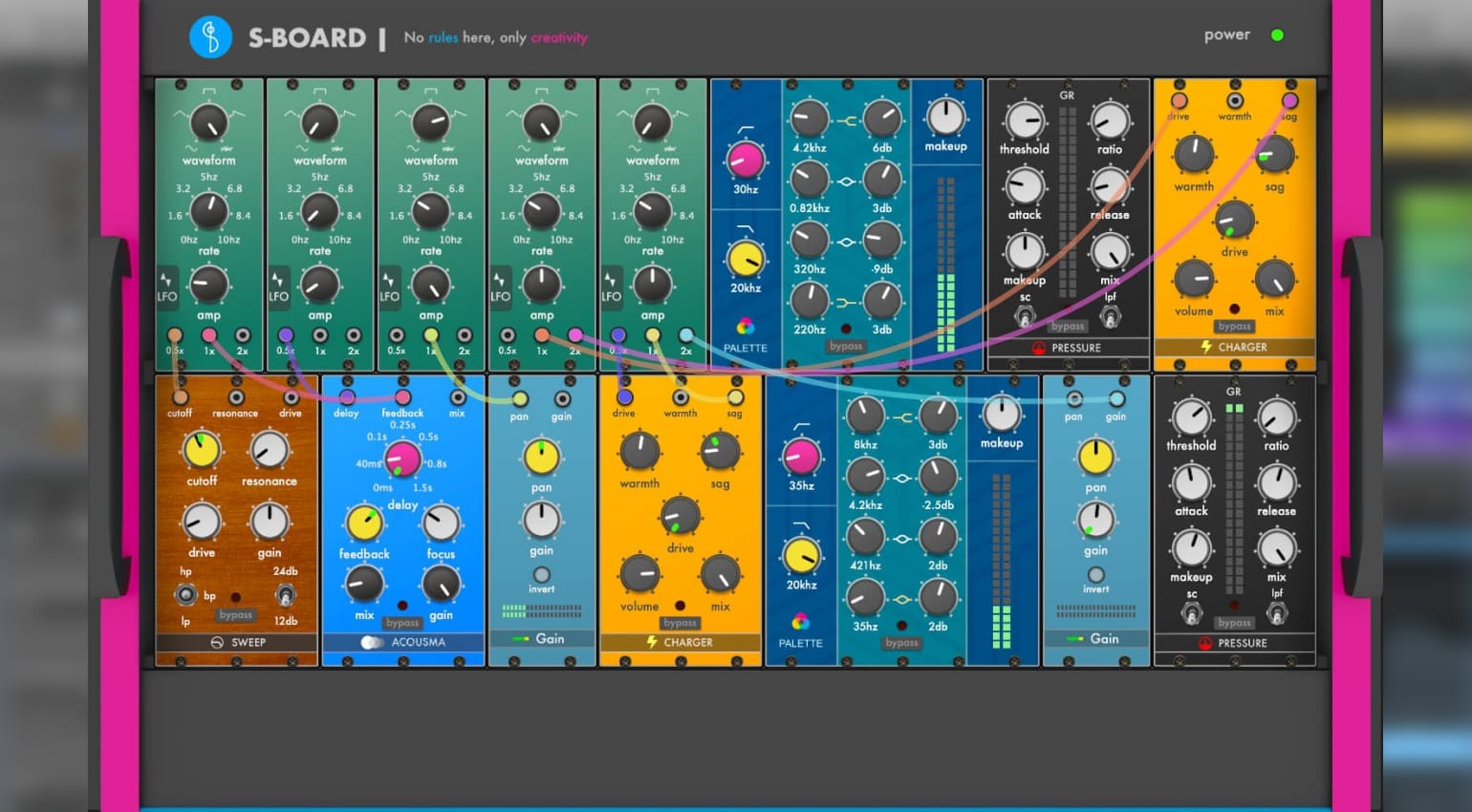Viewport: 1472px width, 812px height.
Task: Click the blue S-BOARD logo icon
Action: 210,38
